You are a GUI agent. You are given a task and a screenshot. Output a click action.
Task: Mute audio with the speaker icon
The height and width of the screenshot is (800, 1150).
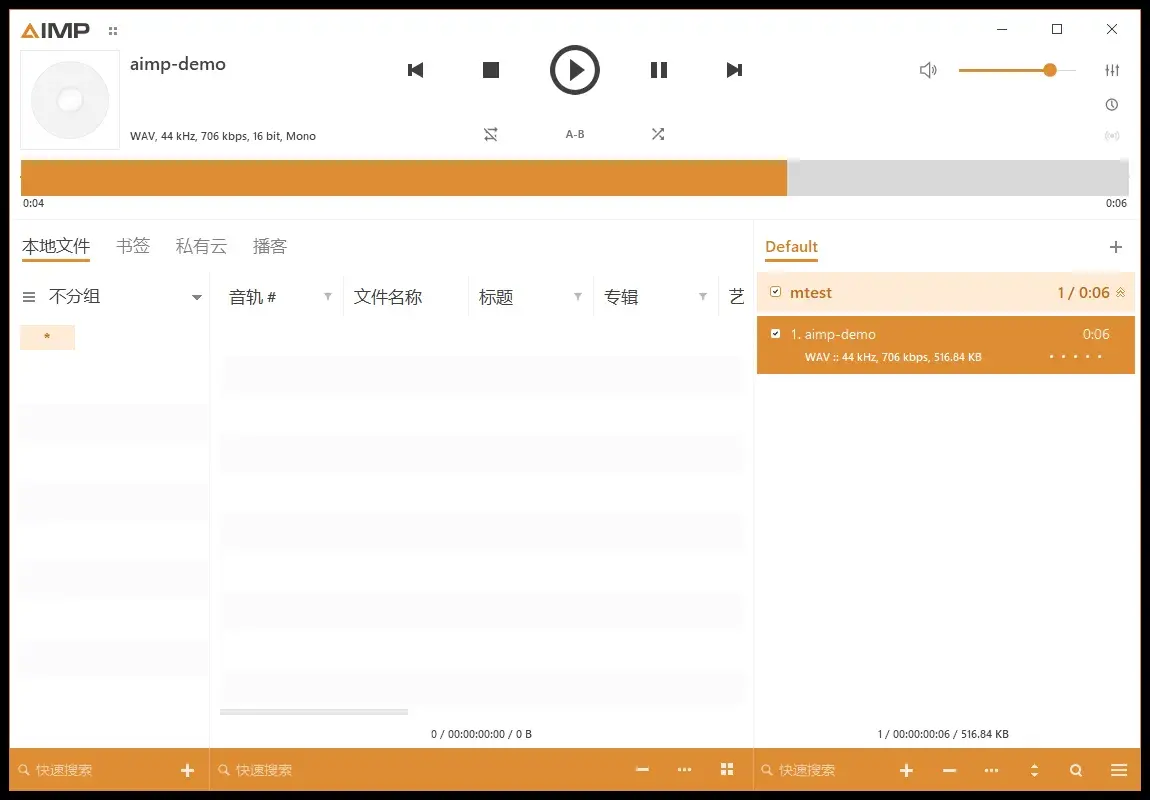click(928, 70)
